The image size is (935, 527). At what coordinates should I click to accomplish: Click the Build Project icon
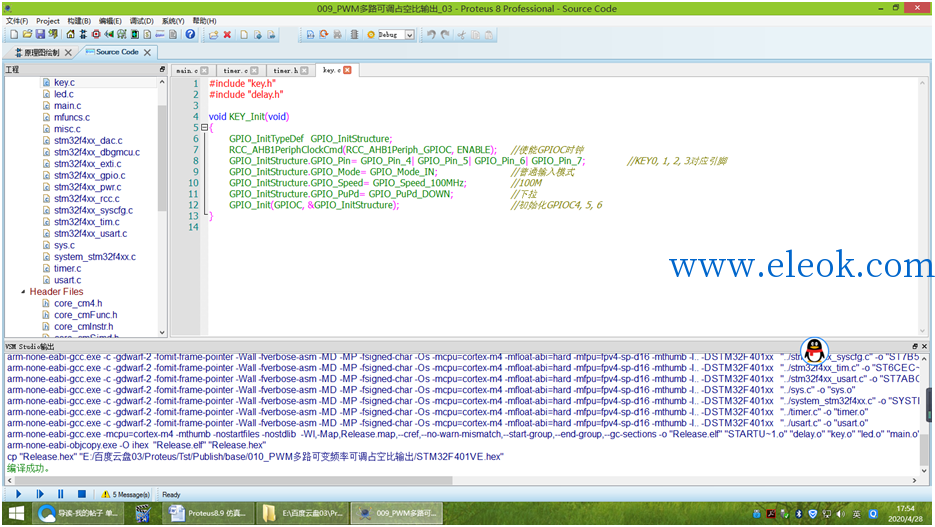pyautogui.click(x=310, y=35)
